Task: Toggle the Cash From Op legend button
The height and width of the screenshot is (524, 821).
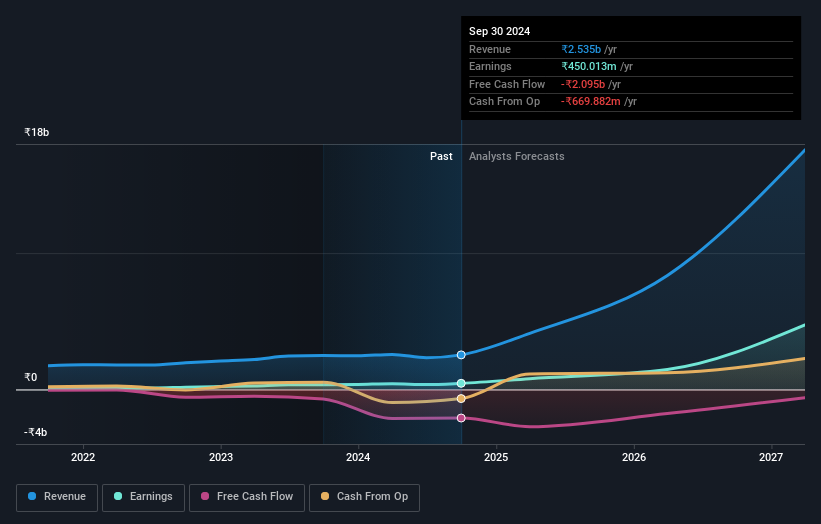Action: [x=364, y=497]
